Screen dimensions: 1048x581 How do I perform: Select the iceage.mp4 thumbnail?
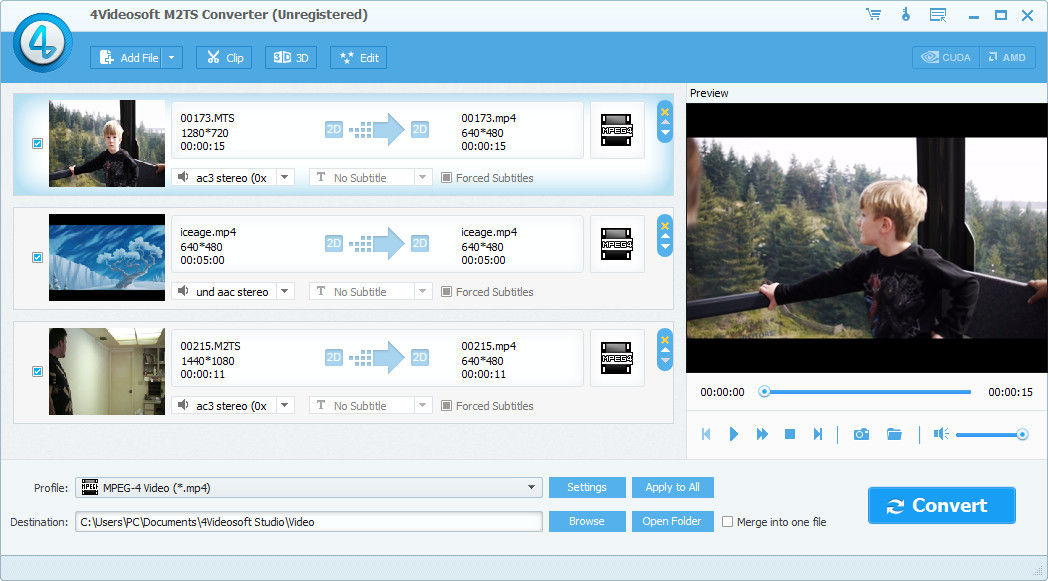(107, 257)
